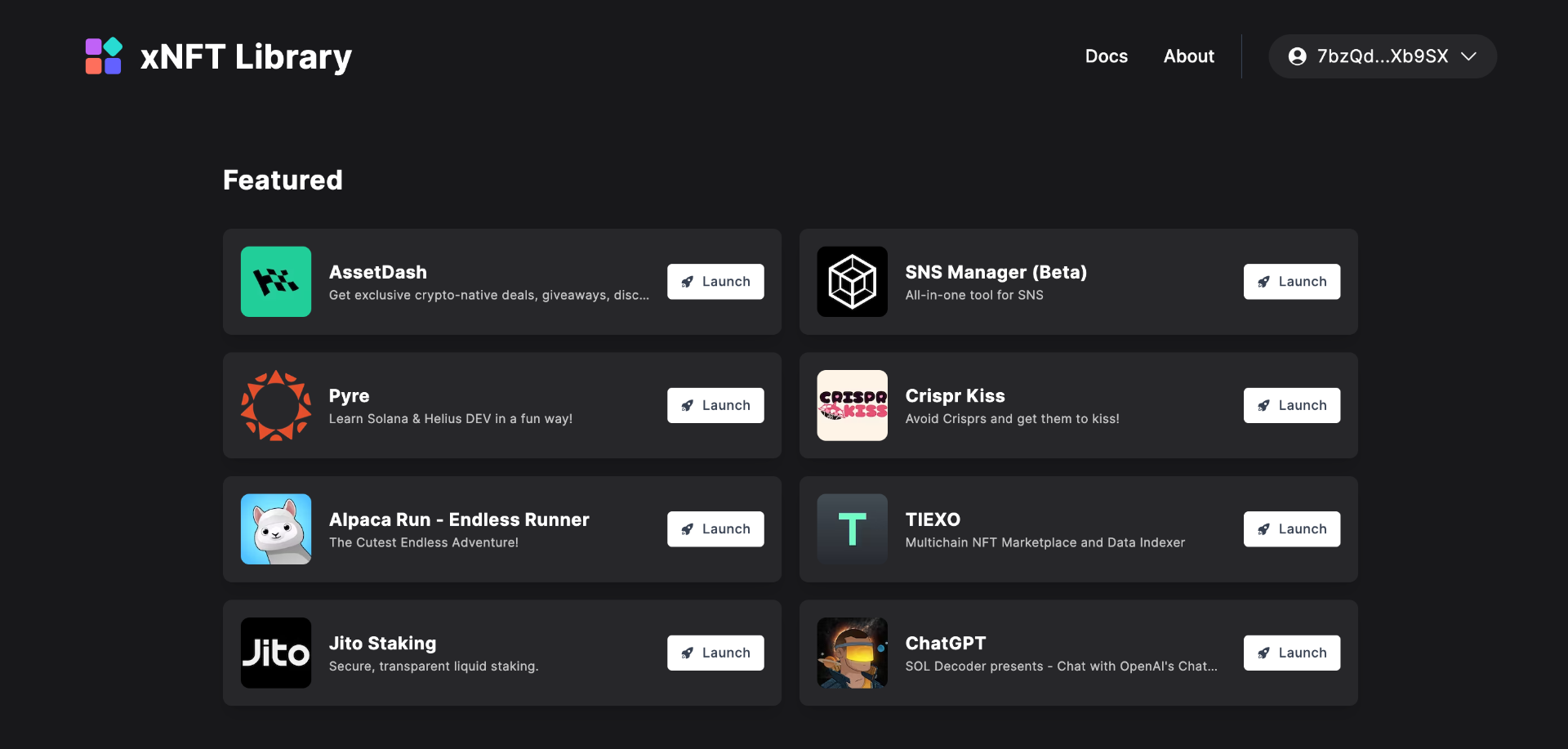Click the xNFT Library logo icon
1568x749 pixels.
(104, 56)
